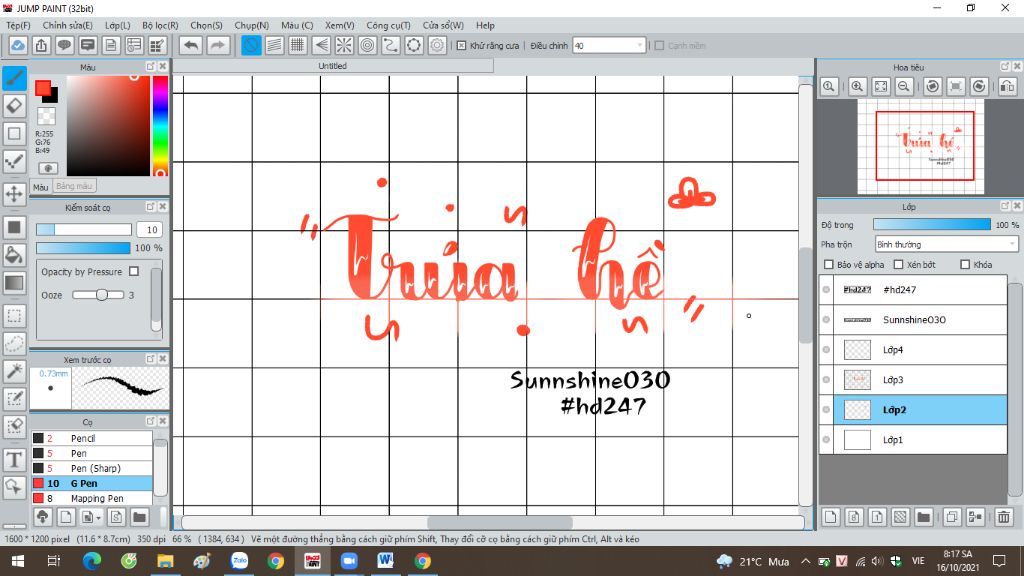Check Khóa lock layer option
The width and height of the screenshot is (1024, 576).
(965, 264)
